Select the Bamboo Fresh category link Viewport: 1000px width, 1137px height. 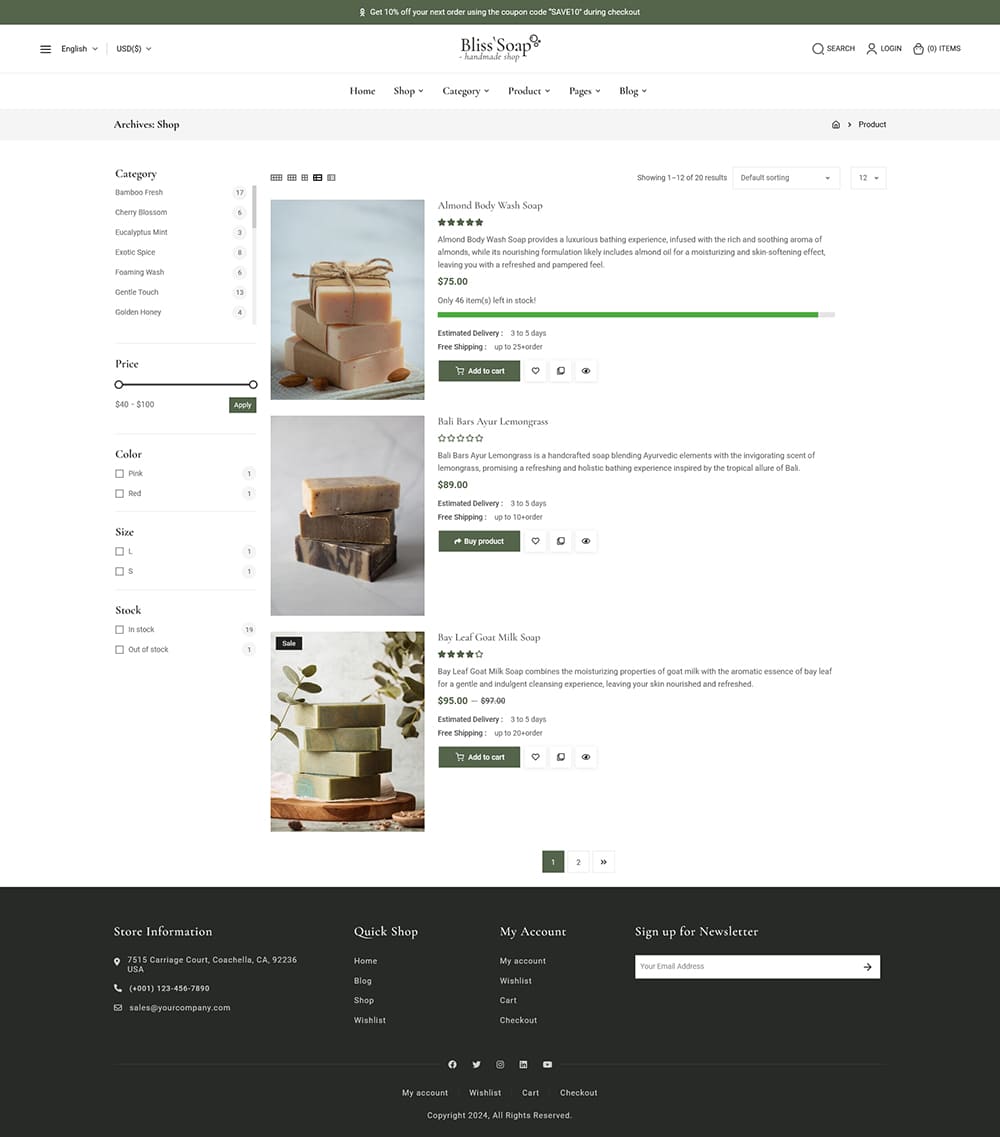point(138,192)
